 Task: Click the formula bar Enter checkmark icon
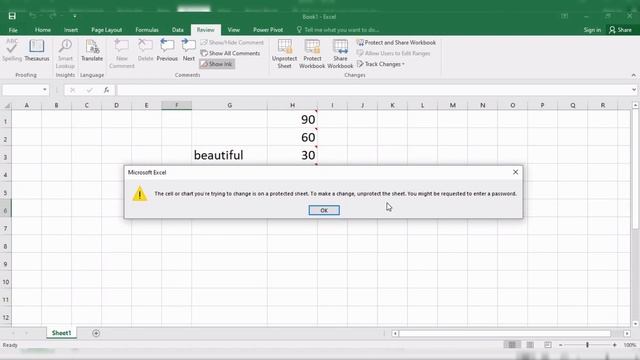(89, 90)
